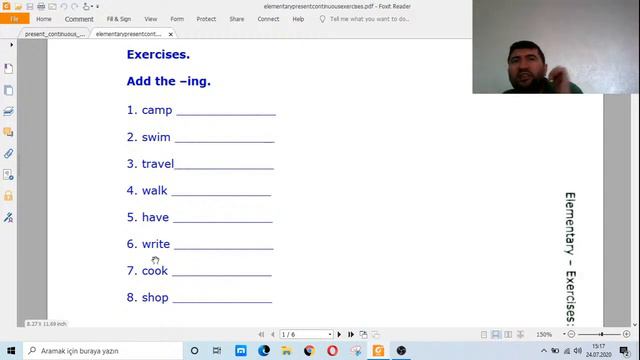Open the Protect ribbon tab
Viewport: 640px width, 360px height.
(206, 19)
